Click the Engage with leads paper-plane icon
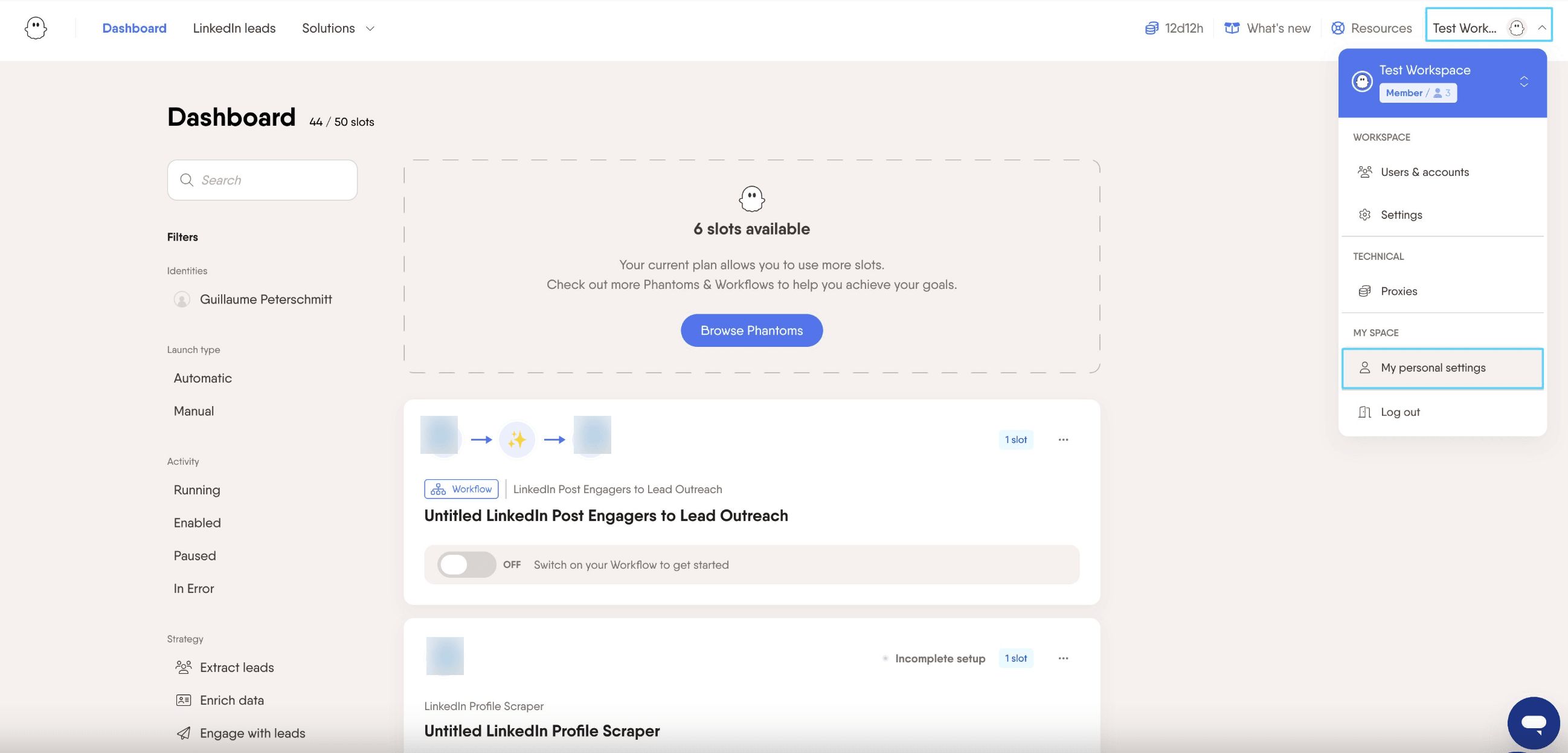 pyautogui.click(x=183, y=733)
